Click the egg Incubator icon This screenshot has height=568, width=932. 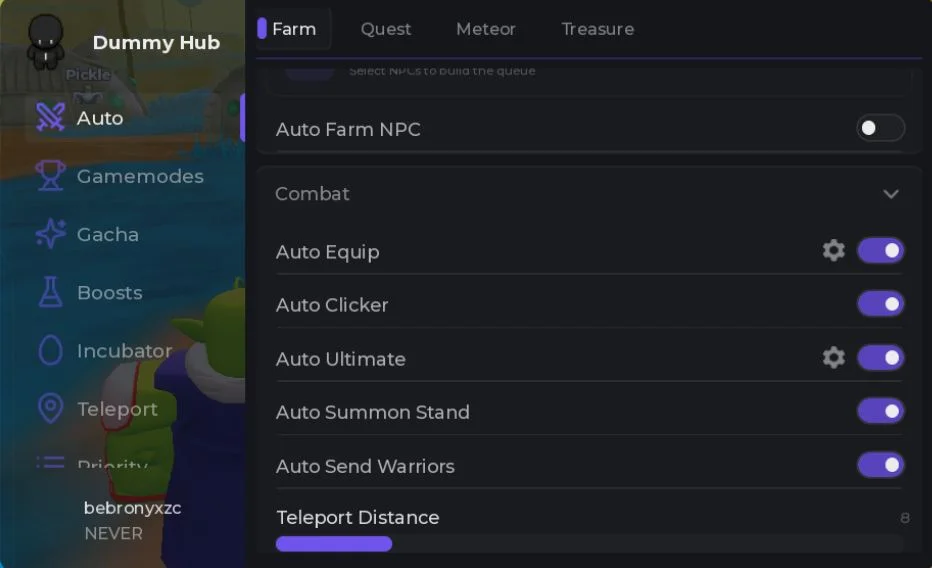[51, 350]
